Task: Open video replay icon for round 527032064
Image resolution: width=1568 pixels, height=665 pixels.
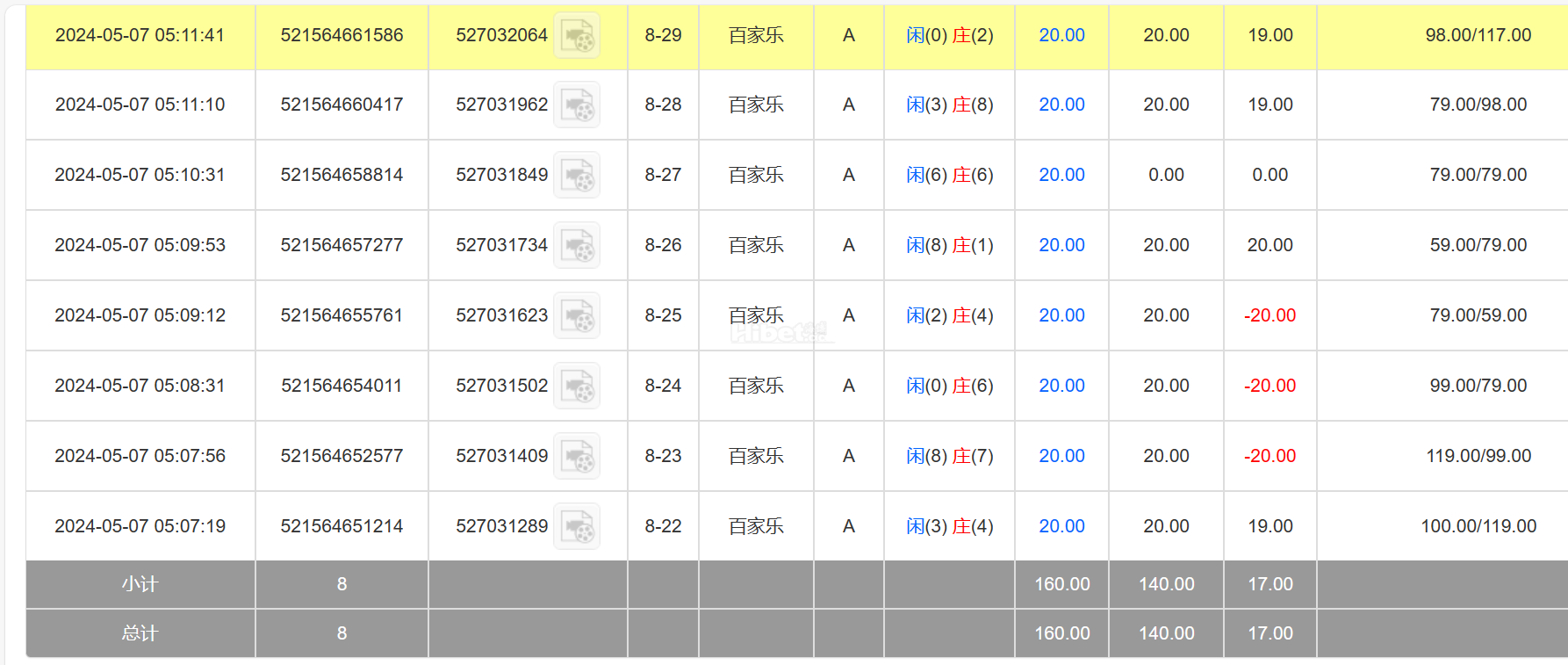Action: (577, 35)
